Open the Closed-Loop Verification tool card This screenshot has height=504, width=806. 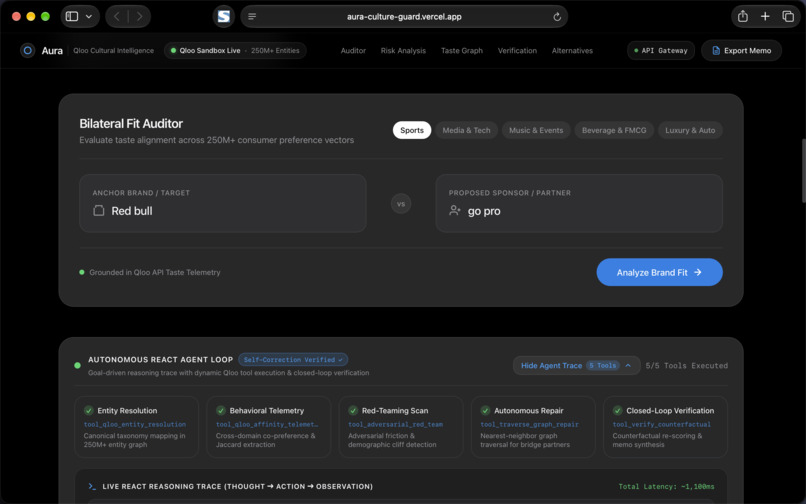(665, 426)
